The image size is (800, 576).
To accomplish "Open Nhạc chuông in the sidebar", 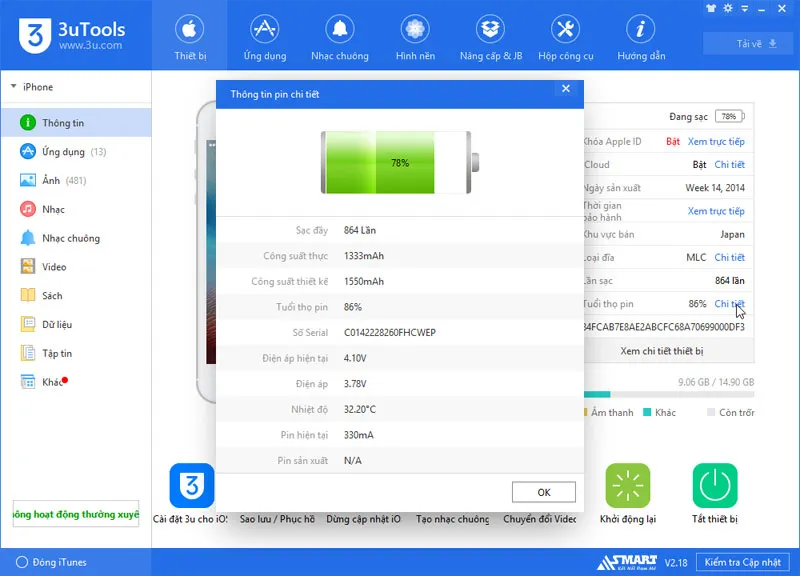I will pos(77,238).
